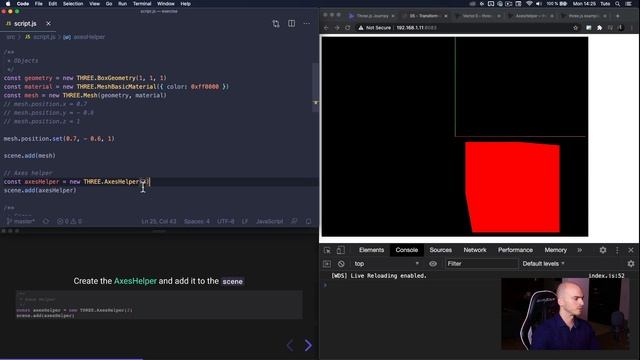This screenshot has width=640, height=360.
Task: Open a new browser tab
Action: [x=618, y=16]
